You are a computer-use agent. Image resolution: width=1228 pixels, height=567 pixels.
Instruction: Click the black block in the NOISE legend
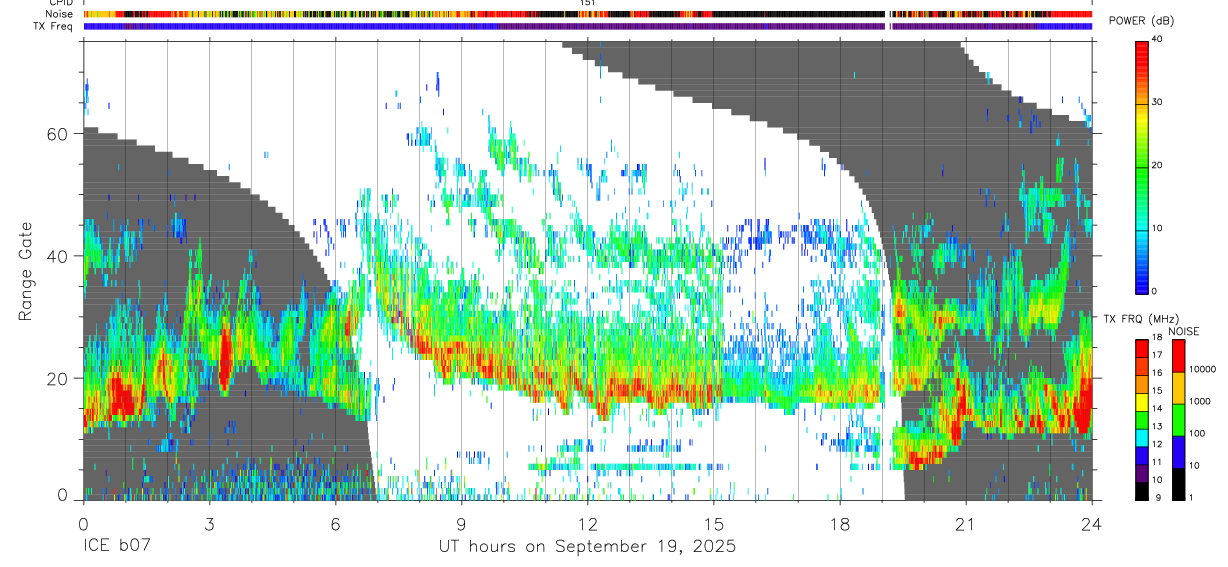coord(1178,484)
